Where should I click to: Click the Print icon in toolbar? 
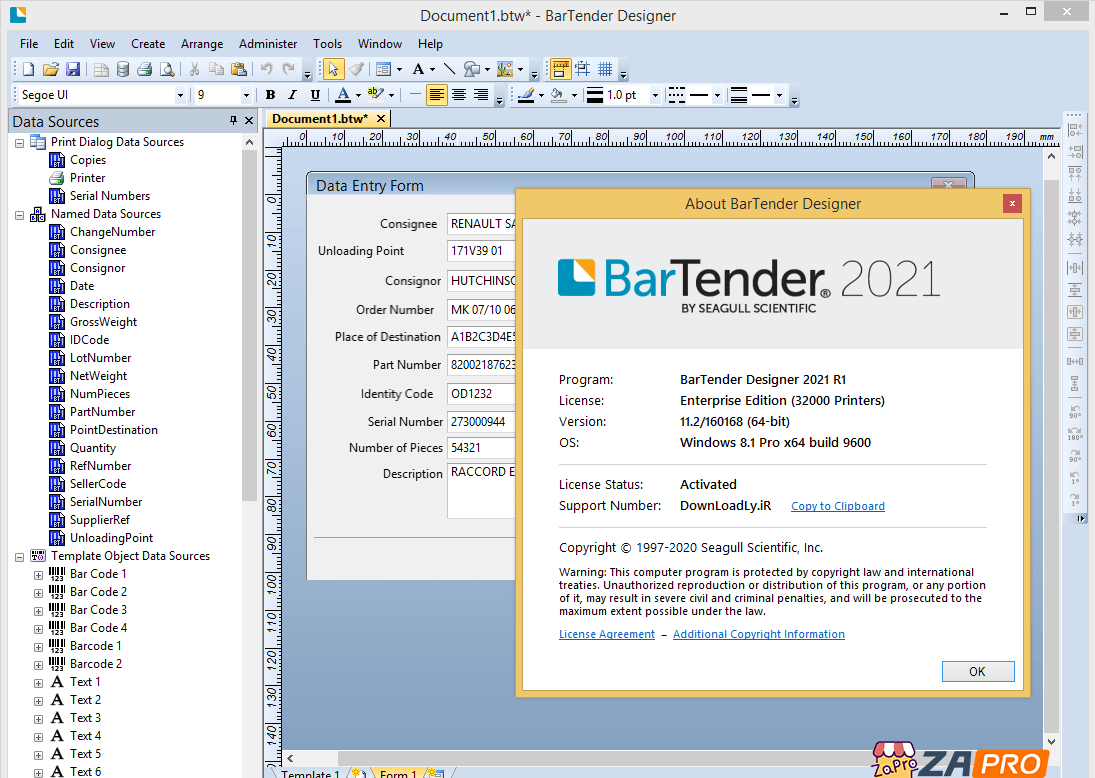click(x=145, y=69)
